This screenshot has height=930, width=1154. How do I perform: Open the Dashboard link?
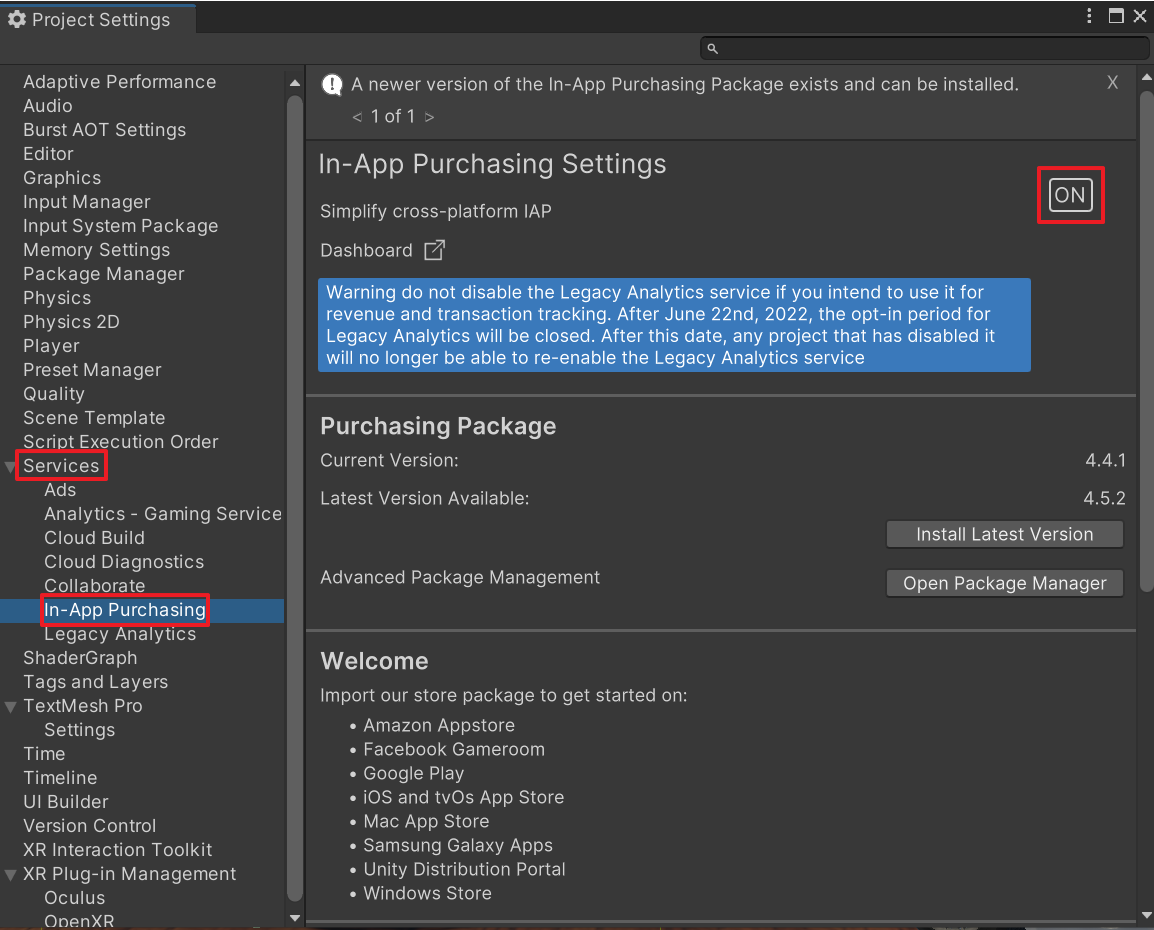coord(367,251)
